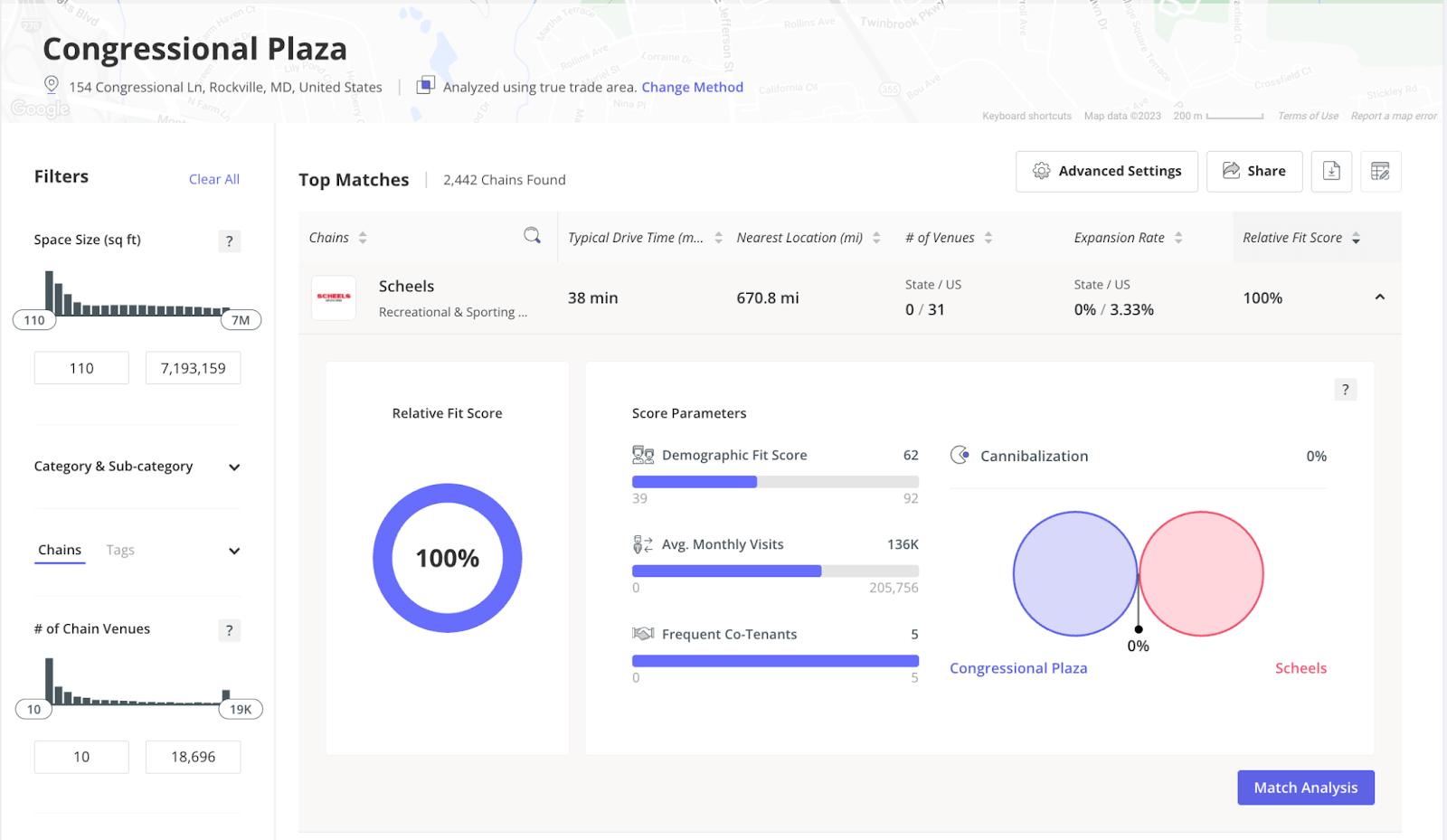Click the Change Method link
The image size is (1447, 840).
coord(692,86)
